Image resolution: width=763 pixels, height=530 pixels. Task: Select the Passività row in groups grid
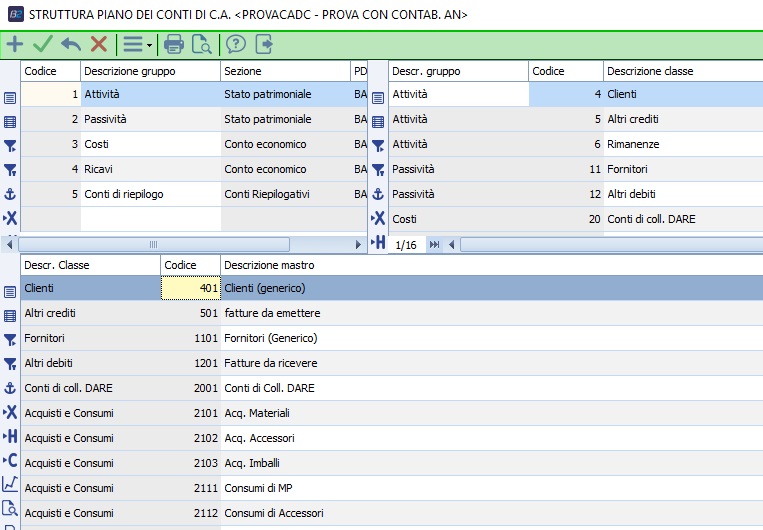[150, 119]
